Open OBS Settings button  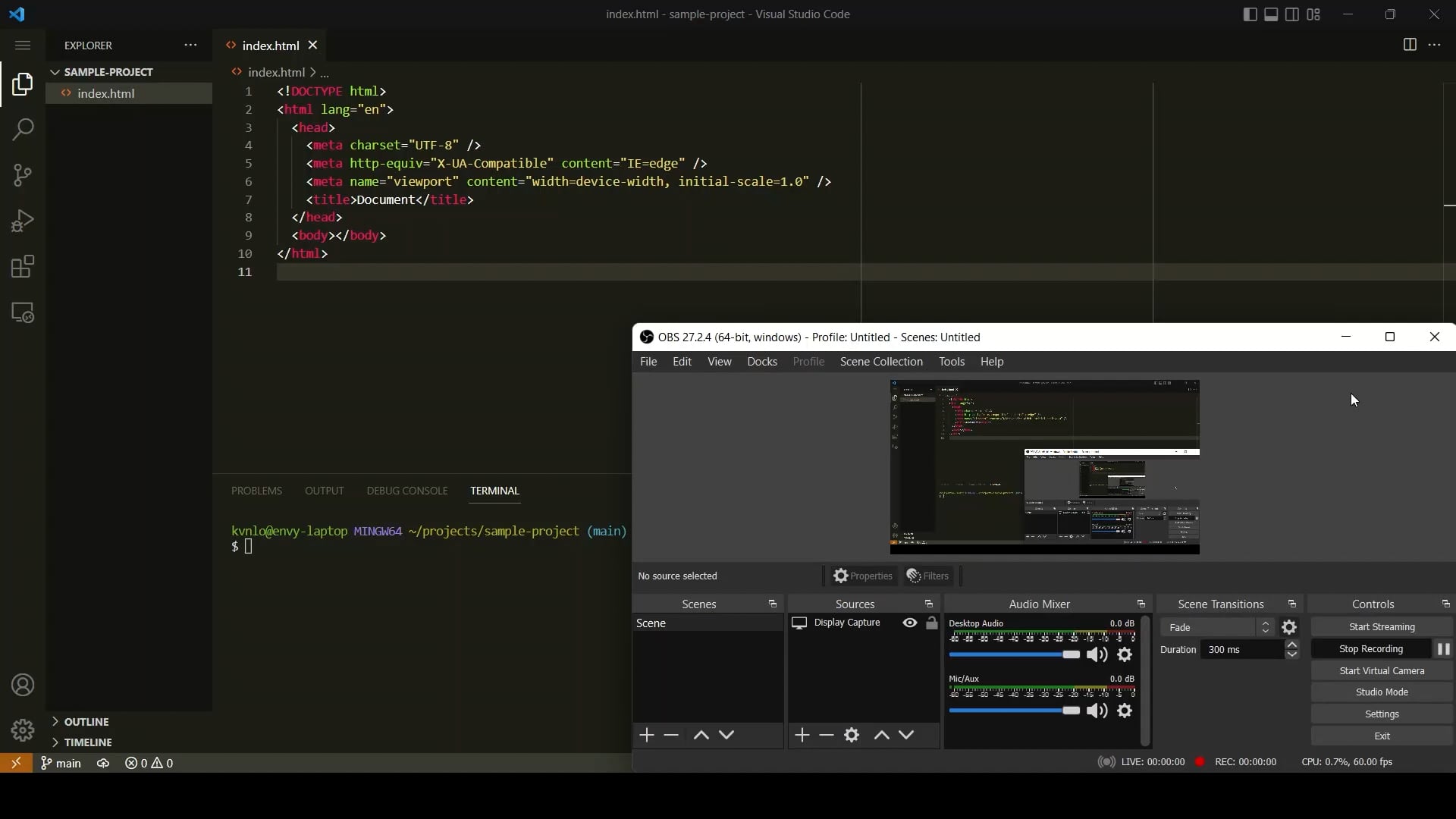[1382, 714]
